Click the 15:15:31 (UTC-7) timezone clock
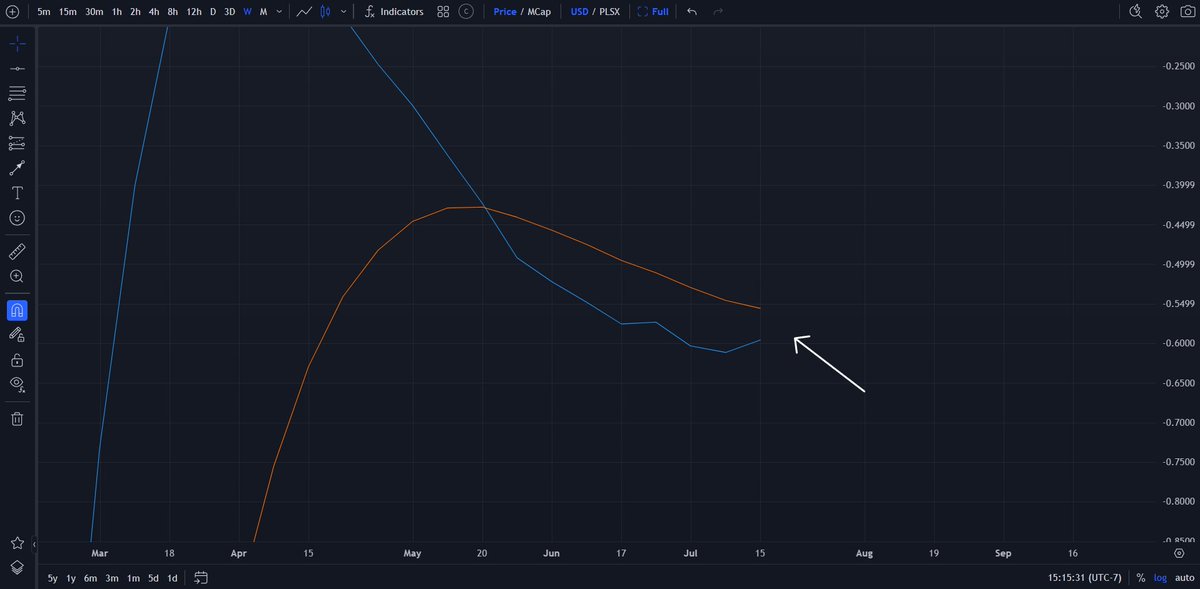The height and width of the screenshot is (589, 1200). tap(1082, 578)
